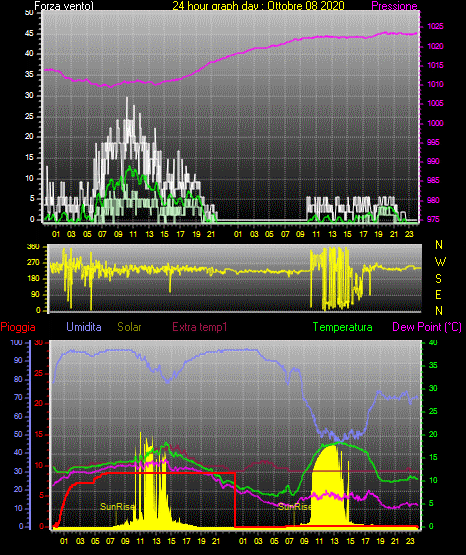Click the S wind direction letter
Screen dimensions: 466x555
click(x=439, y=279)
